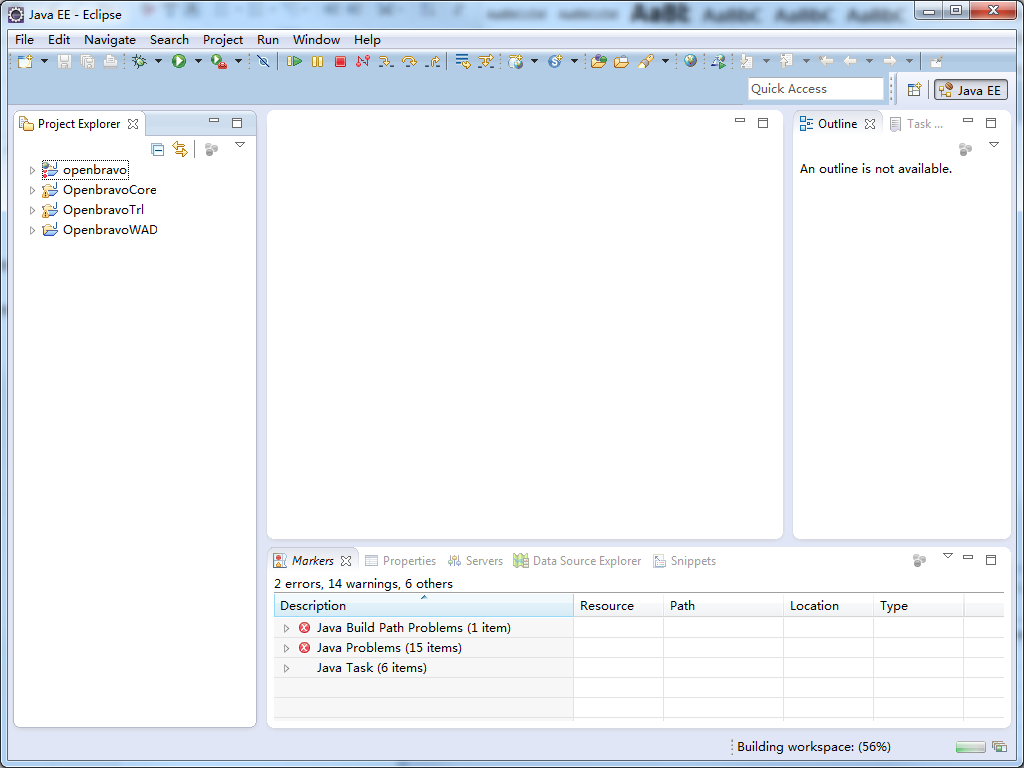Click the Debug bug icon
Screen dimensions: 1024x768
tap(139, 61)
